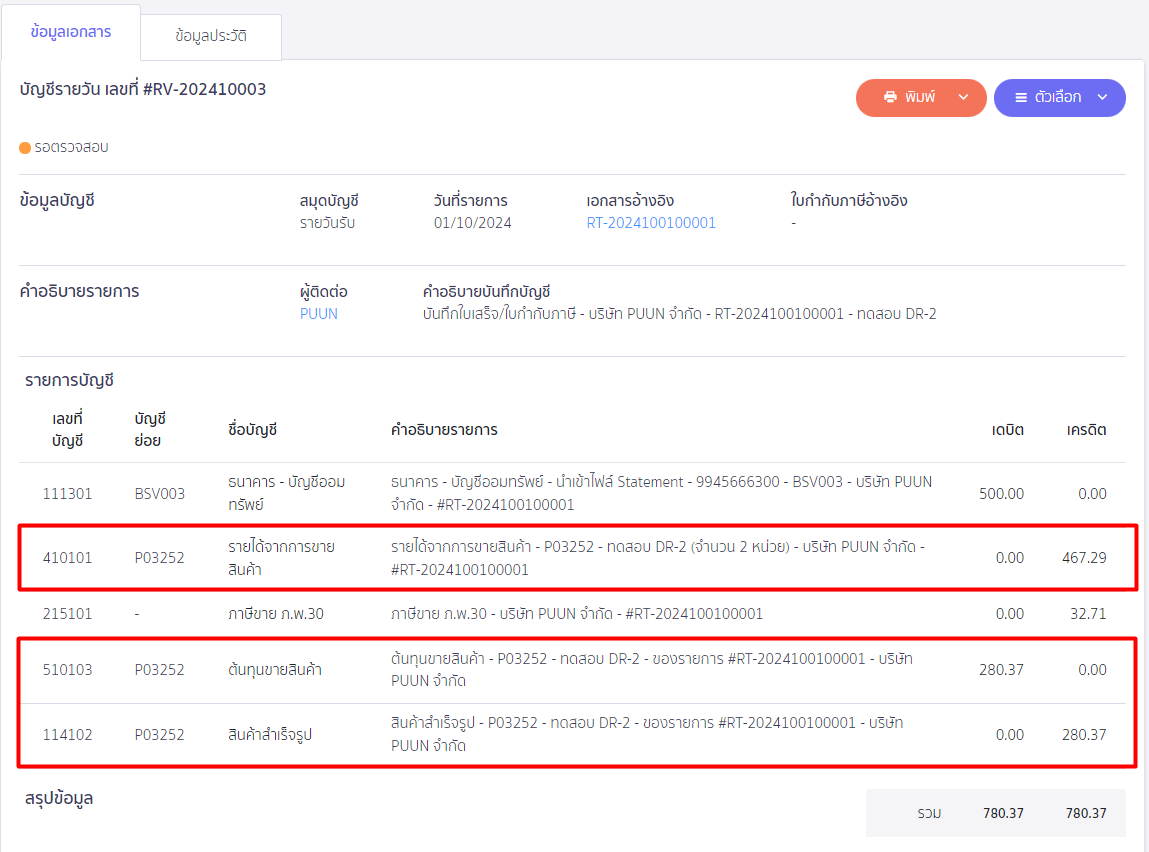Image resolution: width=1149 pixels, height=852 pixels.
Task: Click credit amount 280.37 in 114102 row
Action: click(x=1084, y=735)
